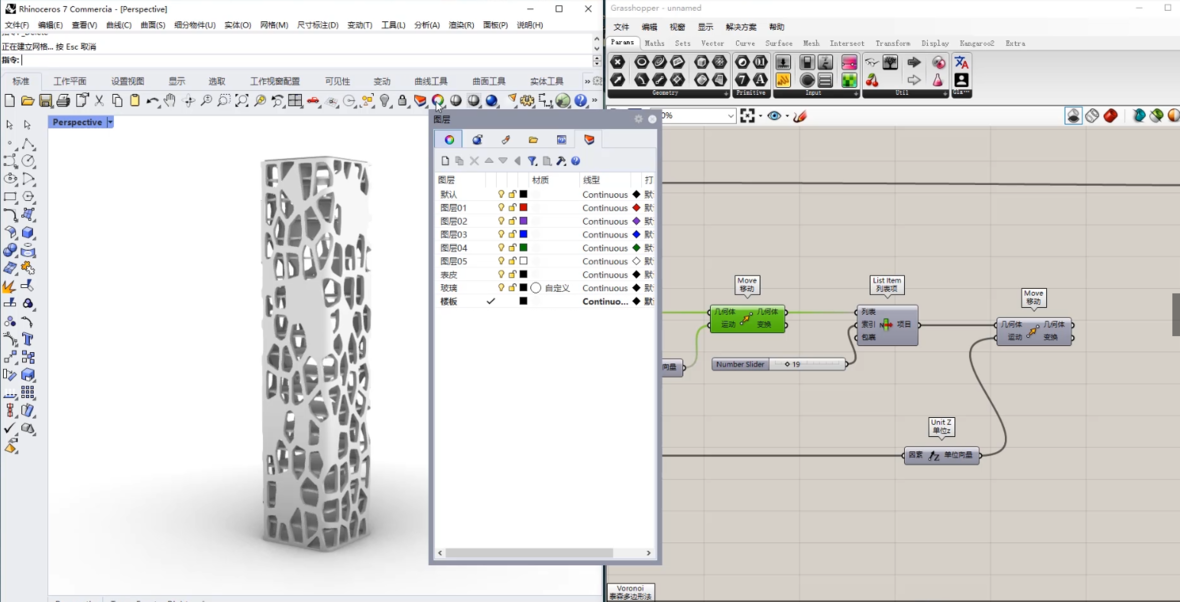Toggle visibility bulb of 图层03 layer

pos(501,235)
